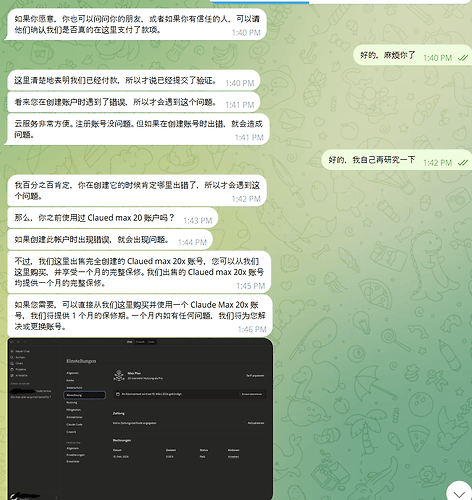Screen dimensions: 472x500
Task: Click the 1:44 PM message '如果创建此帐户时出现错误'
Action: (110, 240)
